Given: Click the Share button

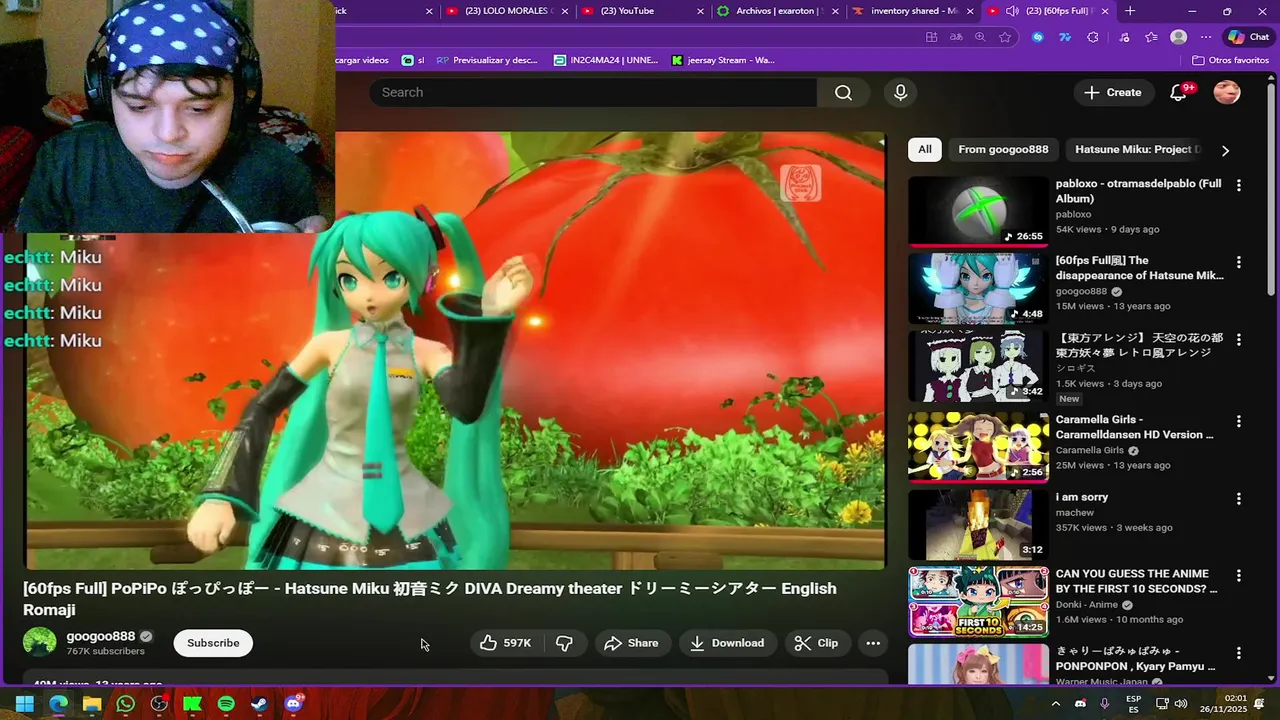Looking at the screenshot, I should tap(631, 643).
